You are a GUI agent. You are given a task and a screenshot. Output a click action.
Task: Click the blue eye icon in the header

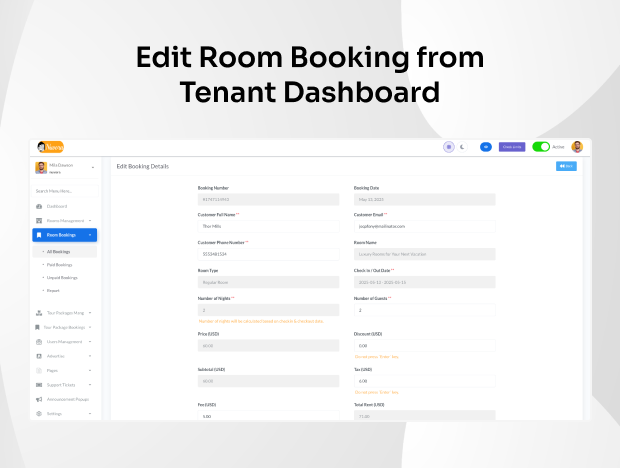pyautogui.click(x=486, y=147)
